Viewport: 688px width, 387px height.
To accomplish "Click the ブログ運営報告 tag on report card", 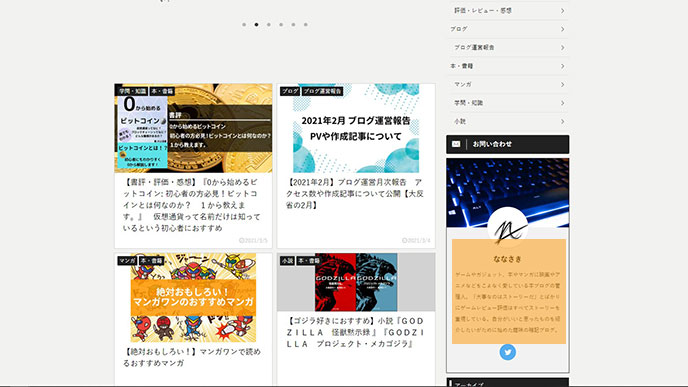I will pos(322,91).
